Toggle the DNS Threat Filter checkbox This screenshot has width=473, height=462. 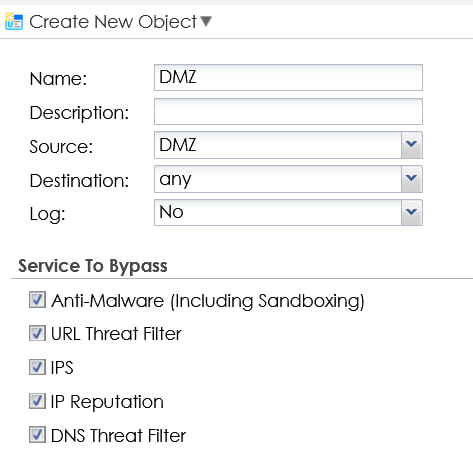coord(37,435)
